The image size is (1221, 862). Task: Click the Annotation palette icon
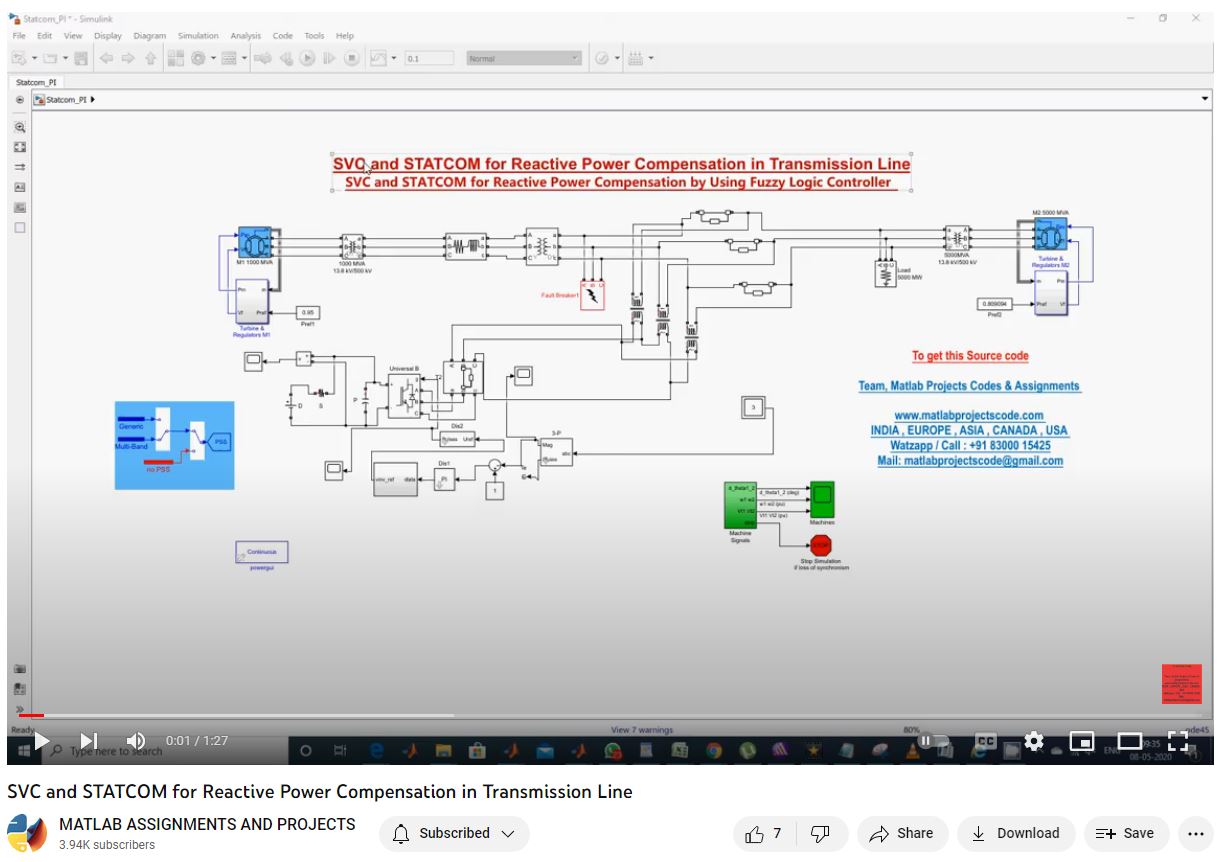[x=19, y=187]
